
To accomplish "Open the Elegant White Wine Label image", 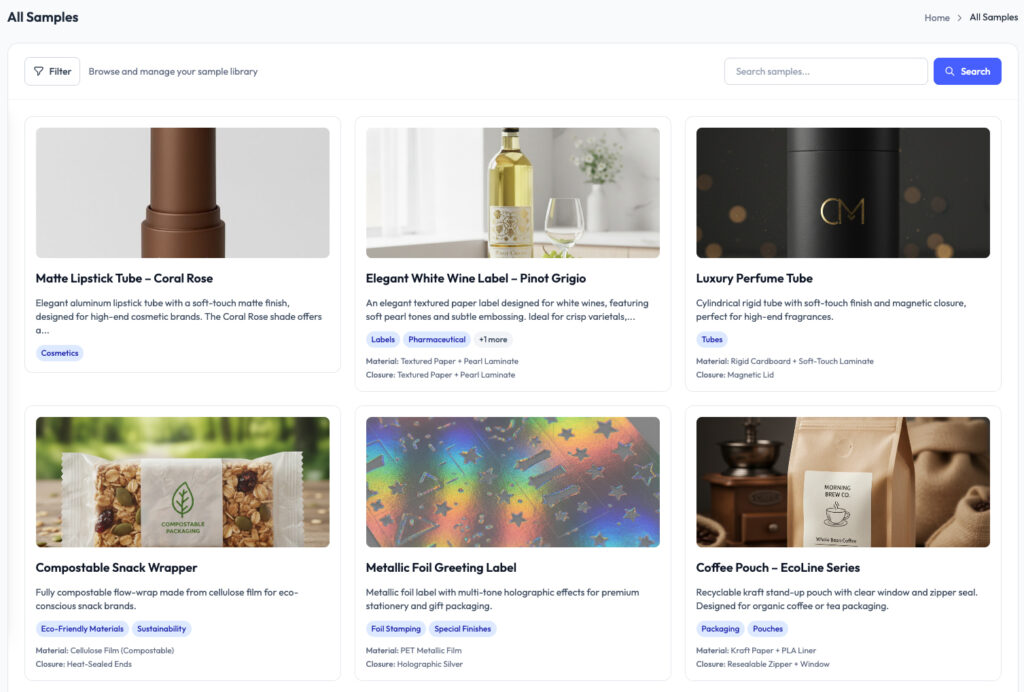I will pos(512,193).
